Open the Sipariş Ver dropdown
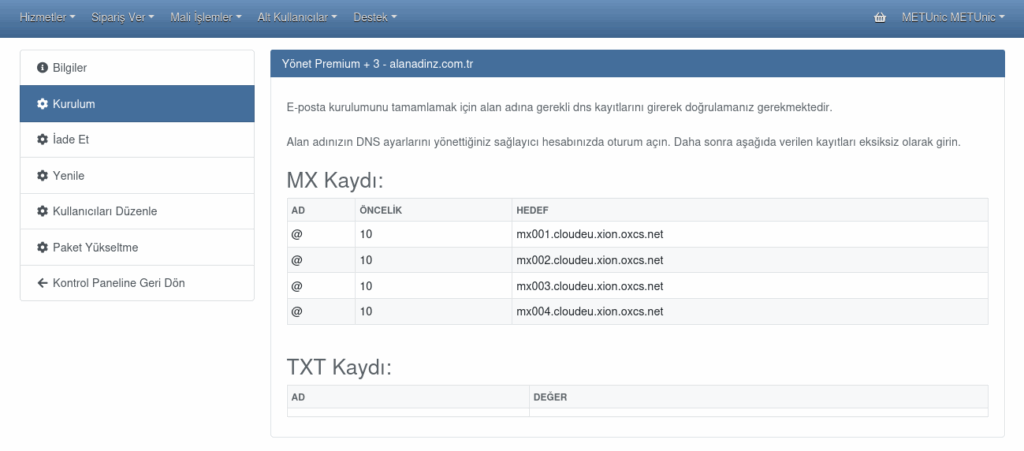Viewport: 1024px width, 451px height. click(122, 17)
